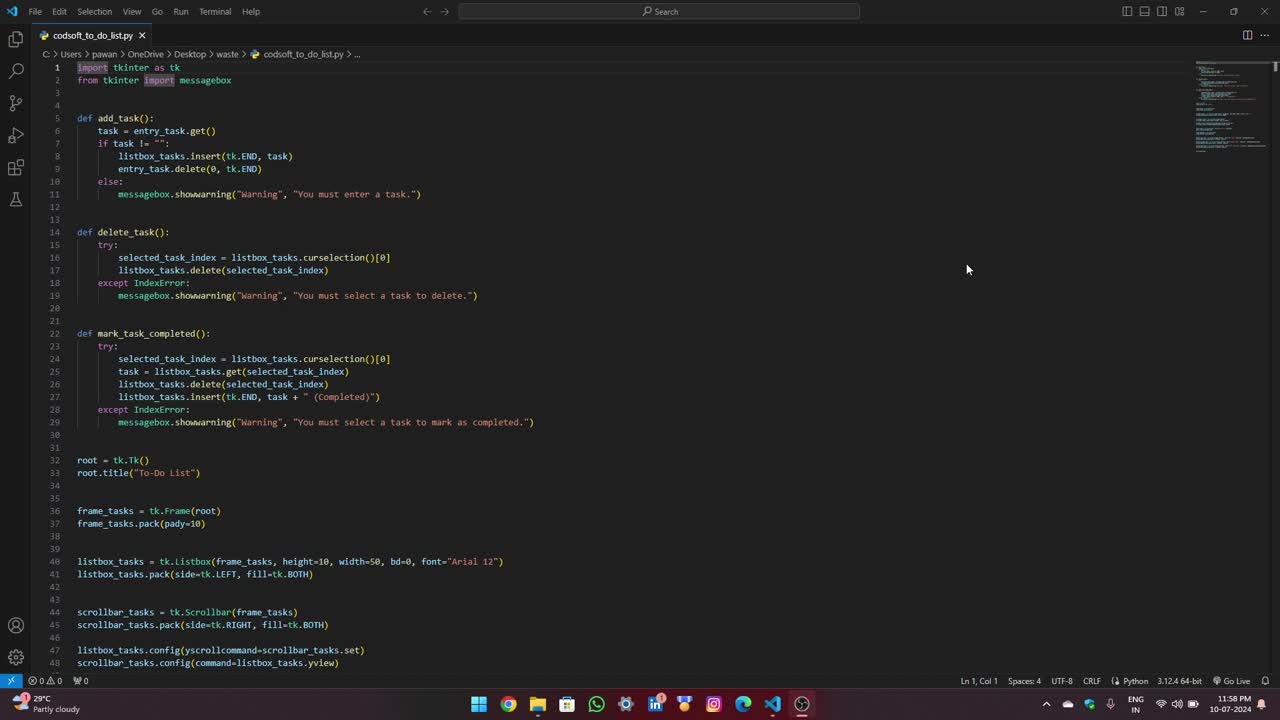Click 'def add_task():' code line
Image resolution: width=1280 pixels, height=720 pixels.
(116, 118)
